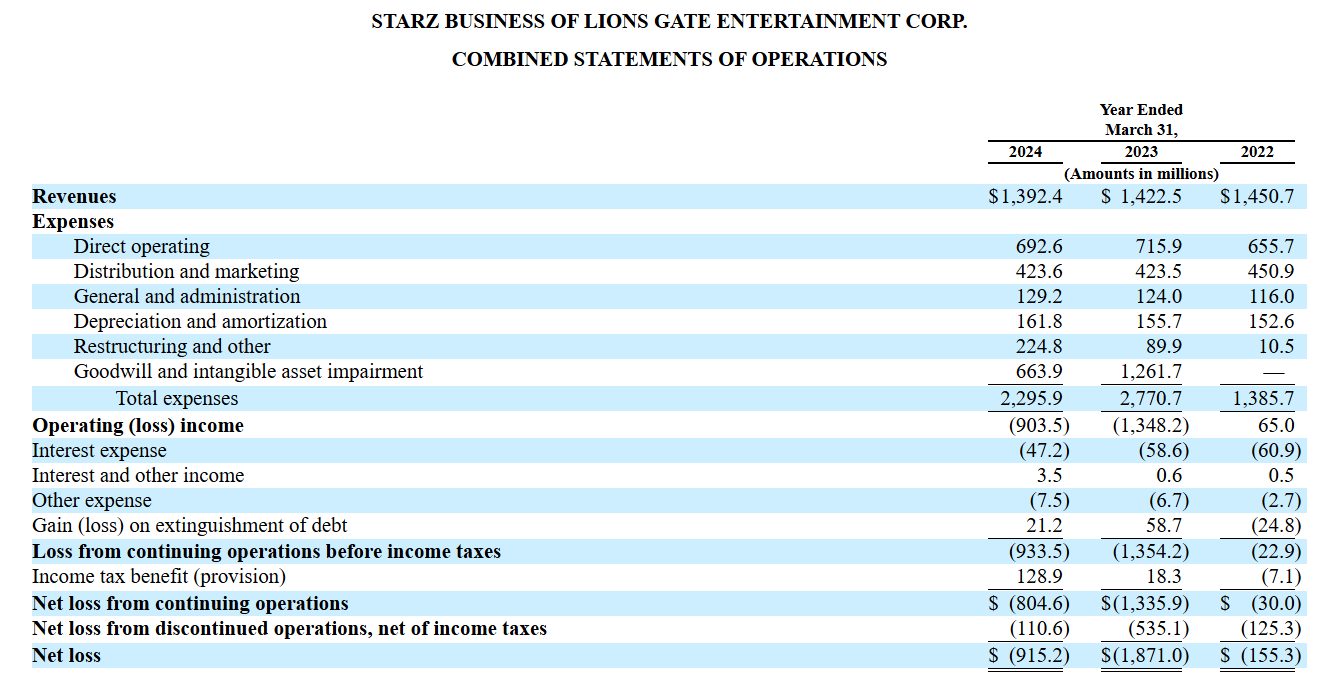Image resolution: width=1318 pixels, height=681 pixels.
Task: Select Revenues value $1,422.5
Action: [1141, 197]
